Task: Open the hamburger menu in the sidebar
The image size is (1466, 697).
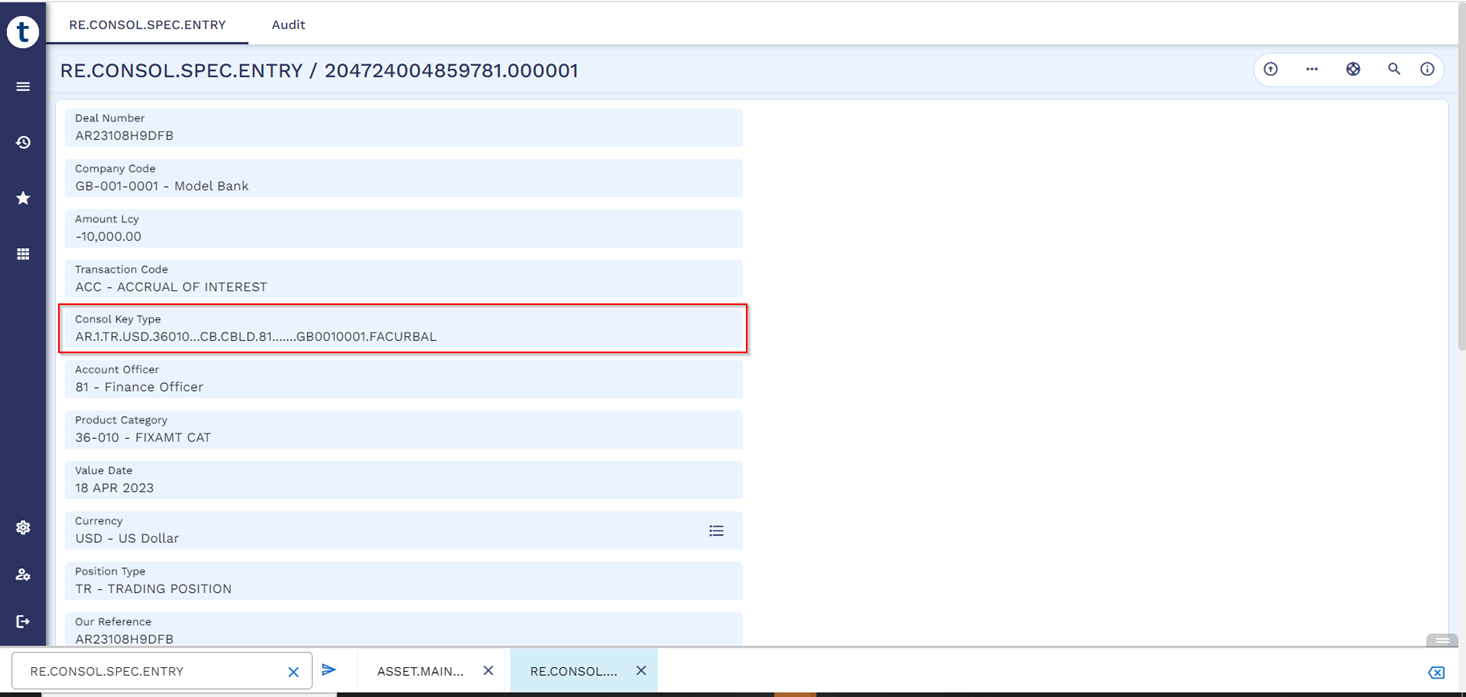Action: (x=23, y=87)
